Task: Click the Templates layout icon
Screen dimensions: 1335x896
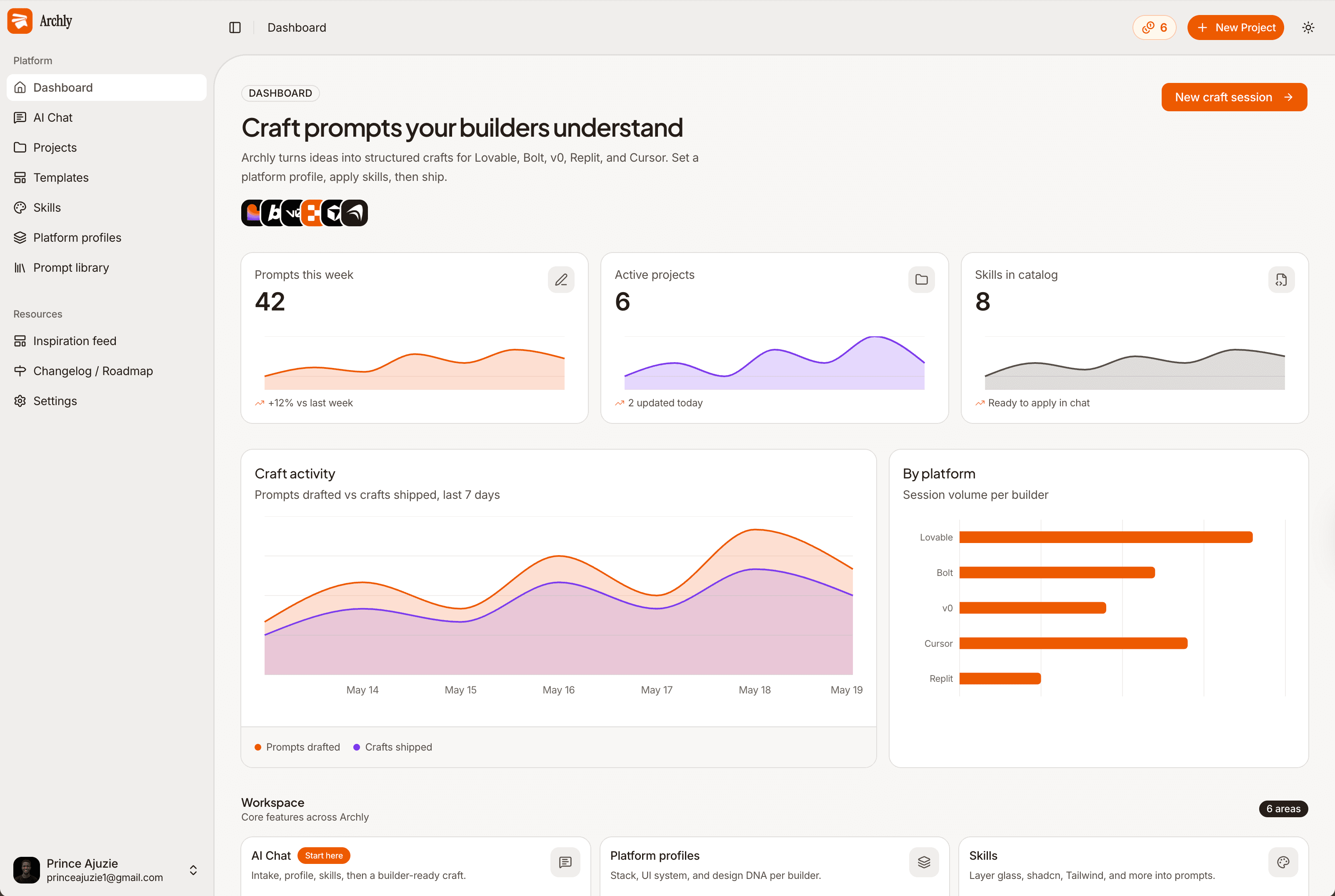Action: [x=20, y=178]
